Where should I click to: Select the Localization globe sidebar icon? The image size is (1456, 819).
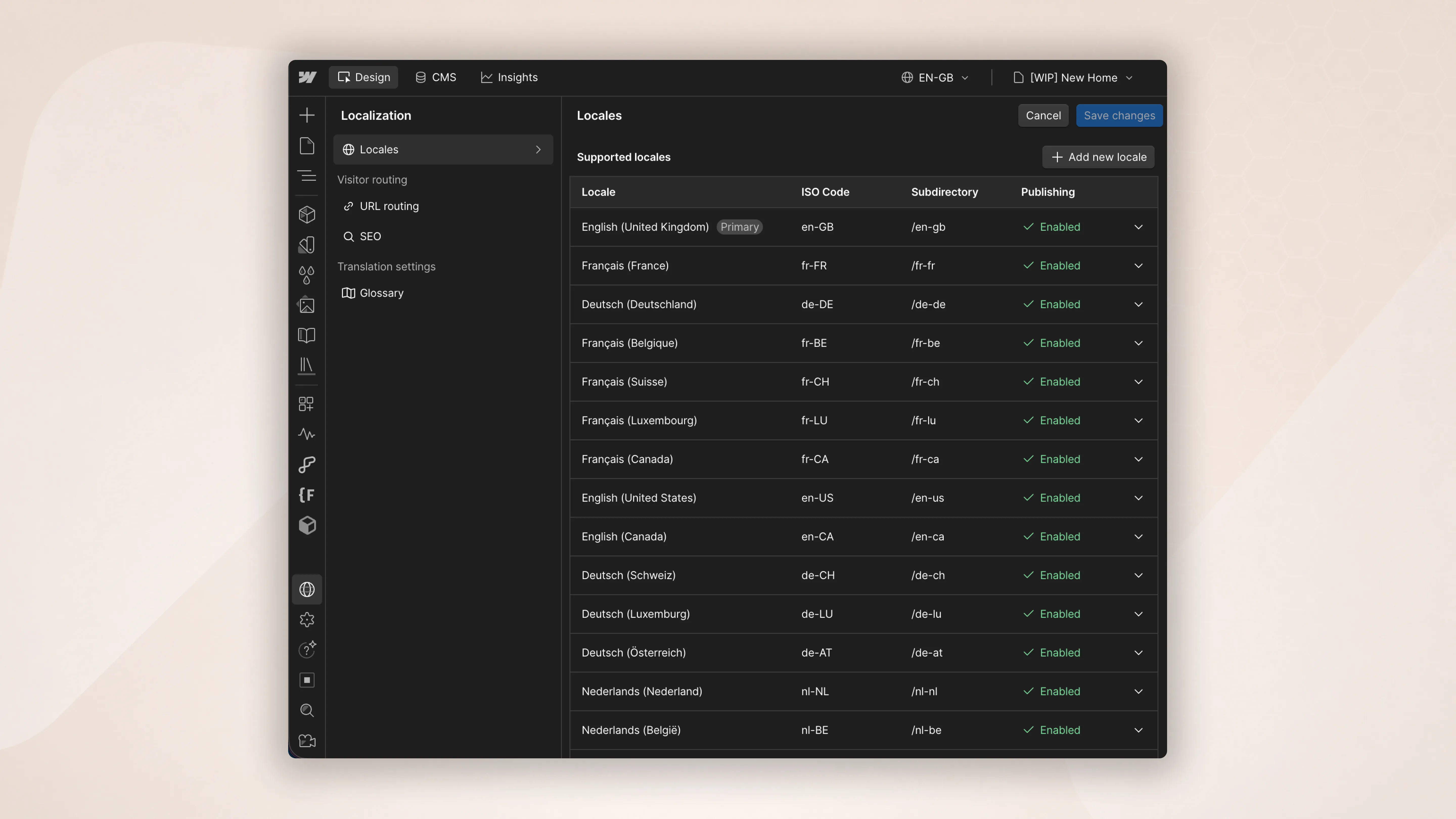[307, 589]
